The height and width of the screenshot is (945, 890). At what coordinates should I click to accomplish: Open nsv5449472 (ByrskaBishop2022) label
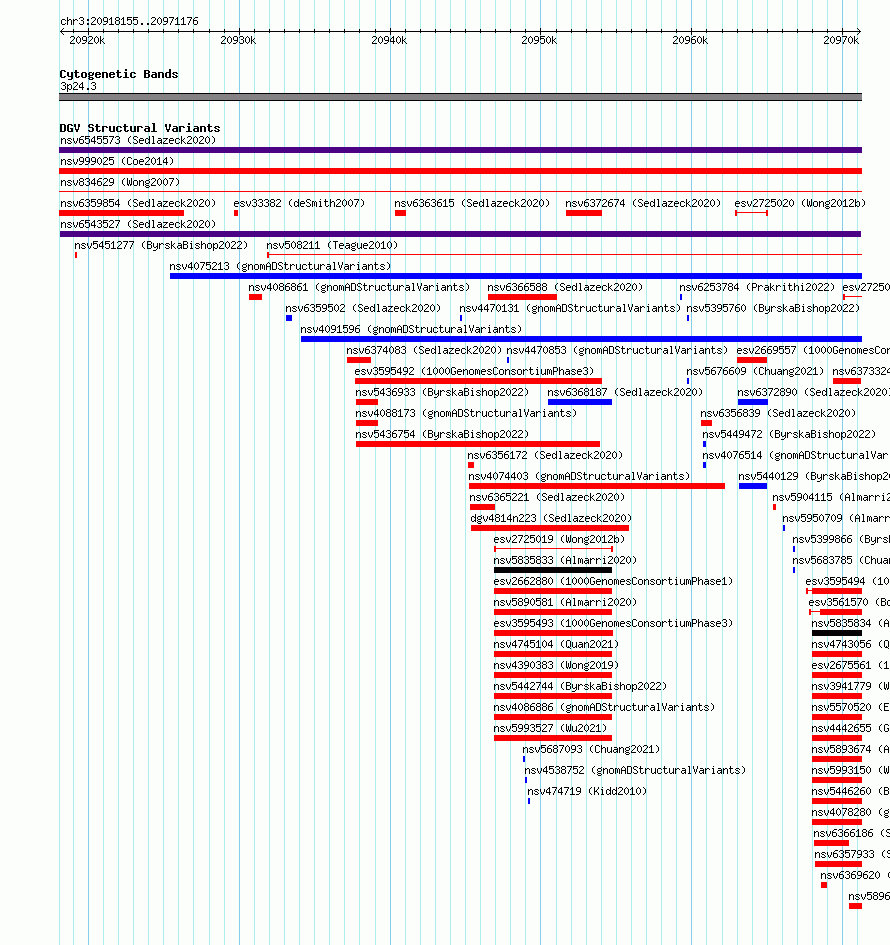click(x=789, y=435)
